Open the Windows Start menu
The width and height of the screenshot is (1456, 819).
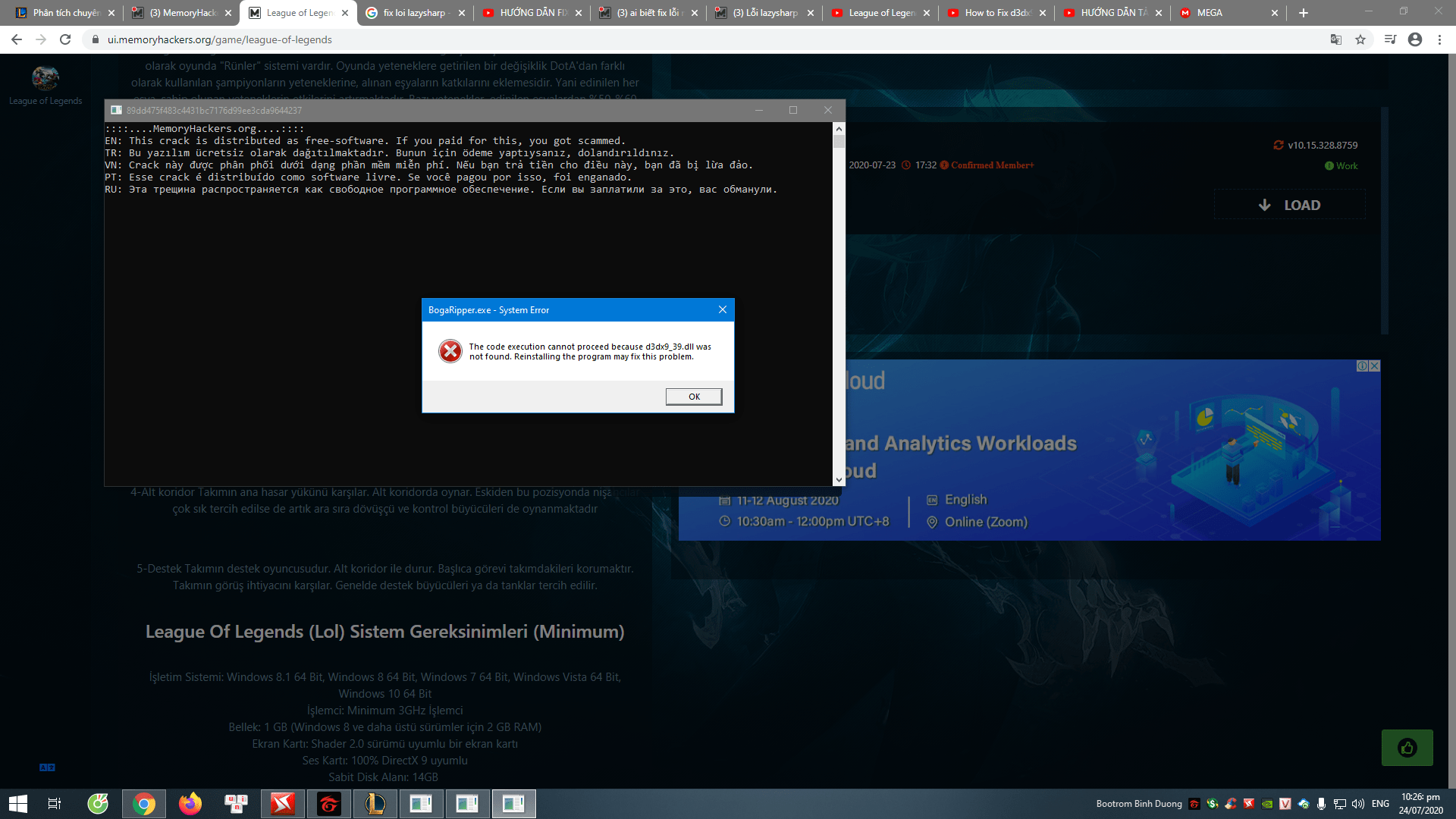pos(18,804)
